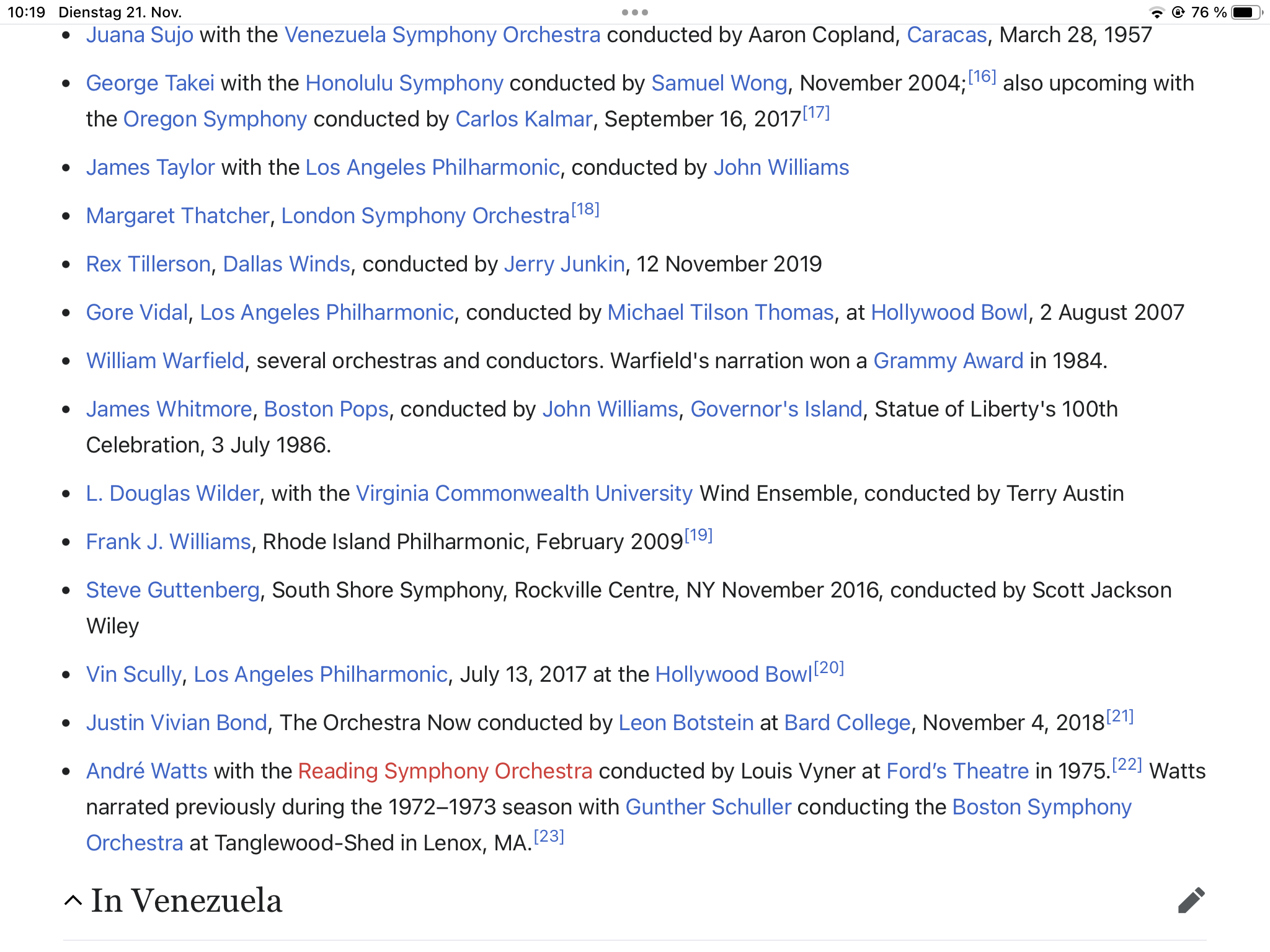The height and width of the screenshot is (952, 1270).
Task: Open Los Angeles Philharmonic link in Gore Vidal row
Action: (x=327, y=312)
